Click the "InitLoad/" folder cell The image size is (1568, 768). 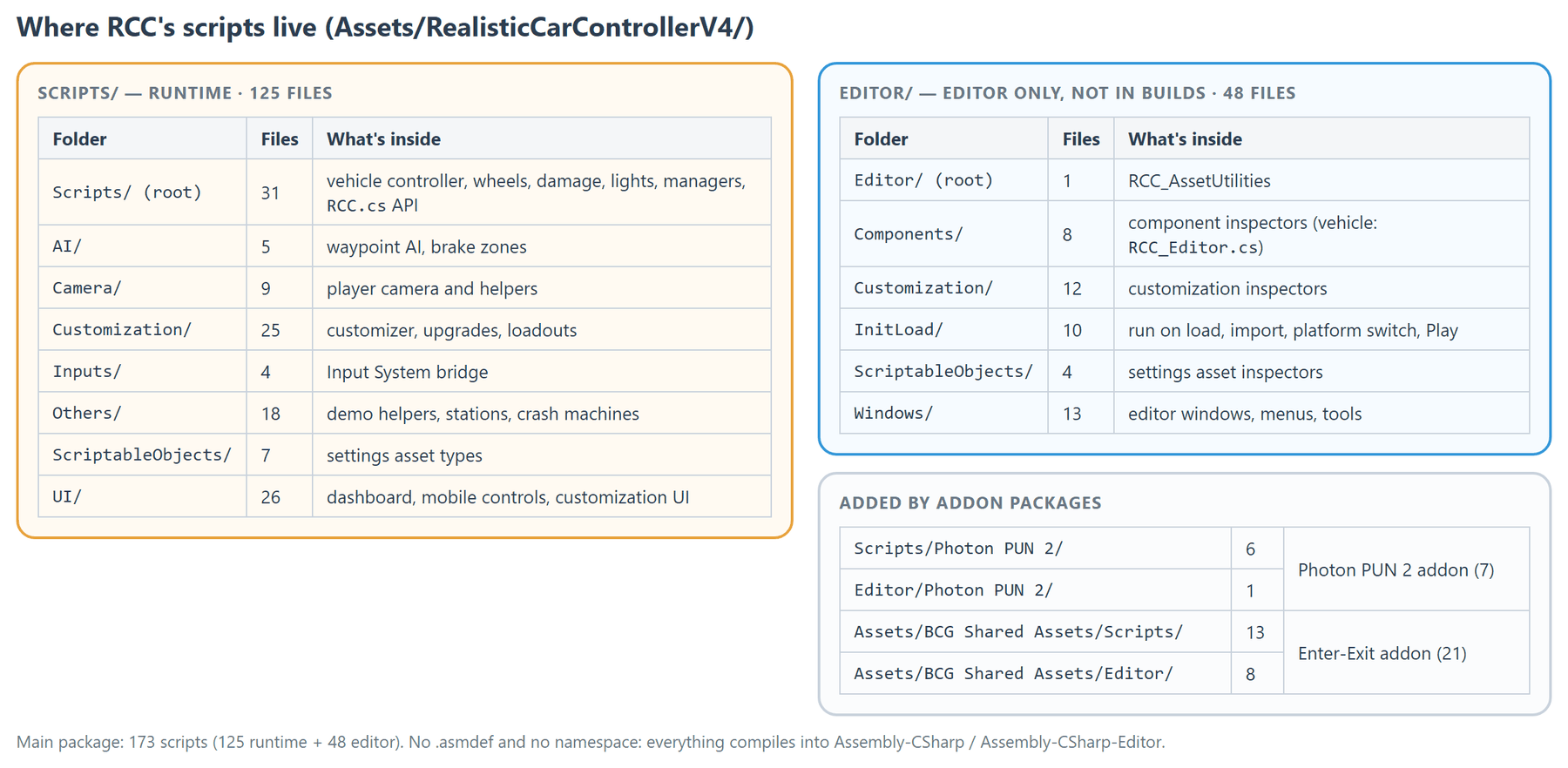(944, 330)
